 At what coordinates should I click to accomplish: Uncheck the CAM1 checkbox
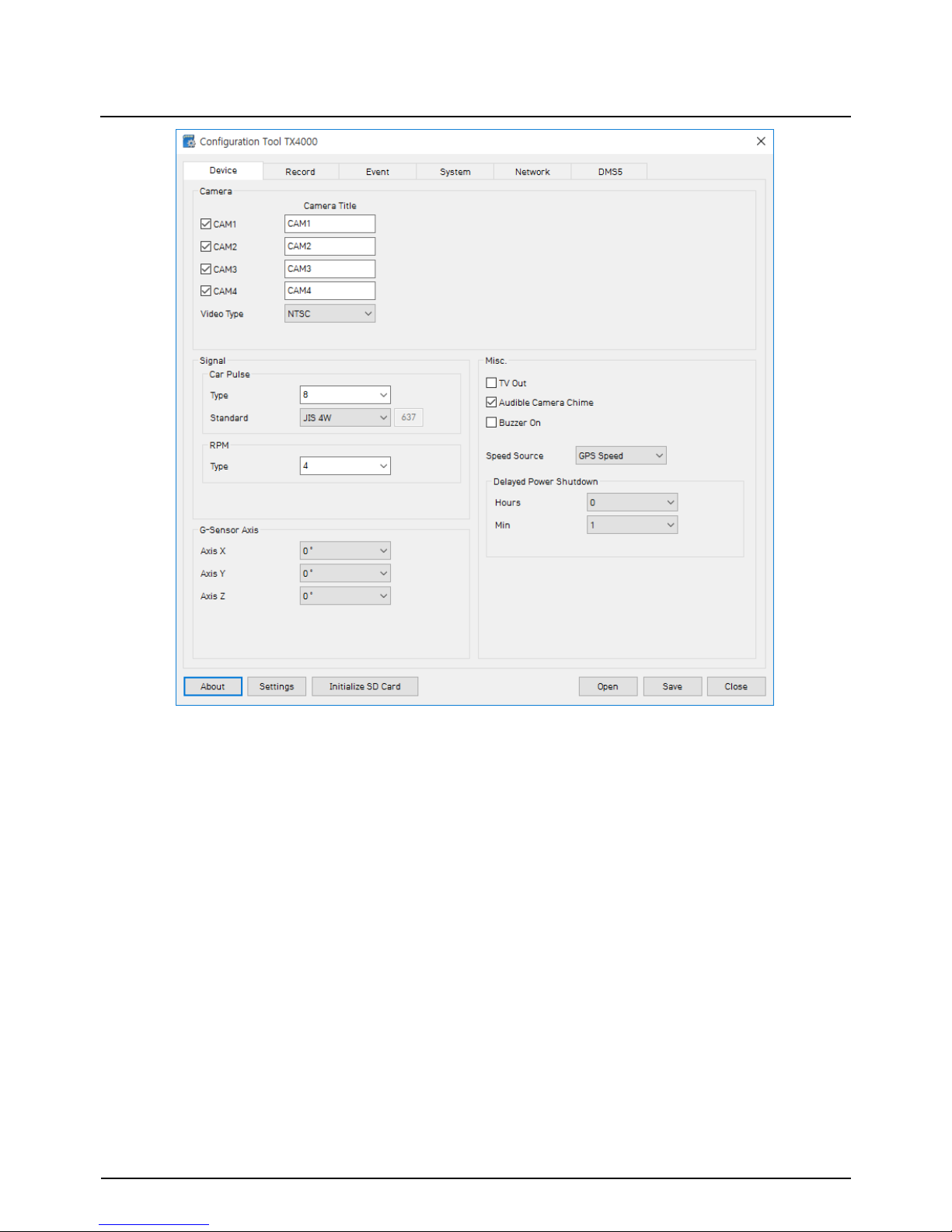(206, 224)
